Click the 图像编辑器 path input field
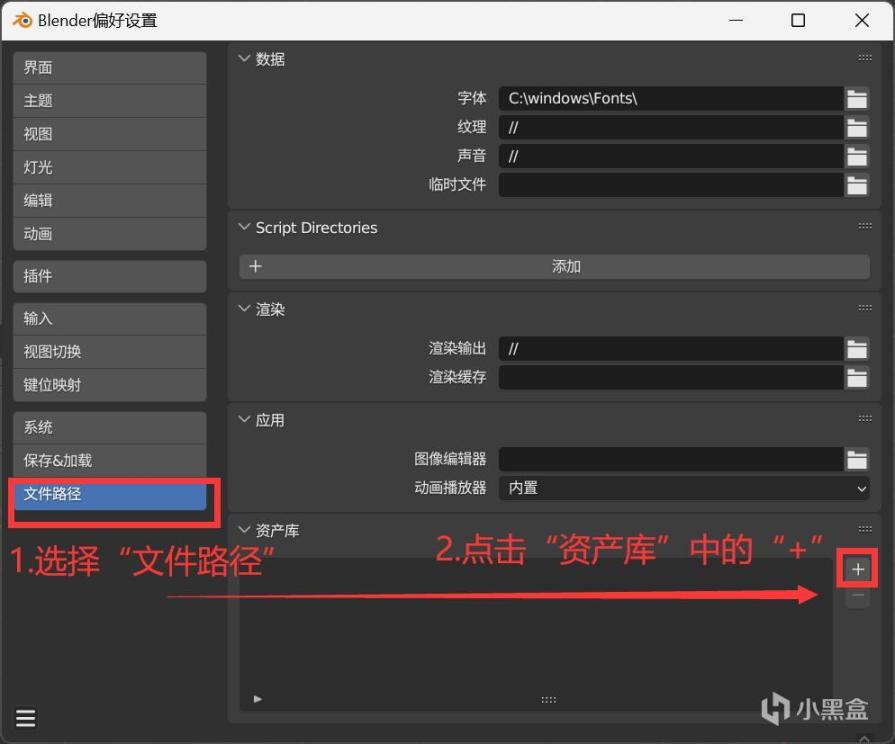This screenshot has width=895, height=744. click(x=671, y=459)
